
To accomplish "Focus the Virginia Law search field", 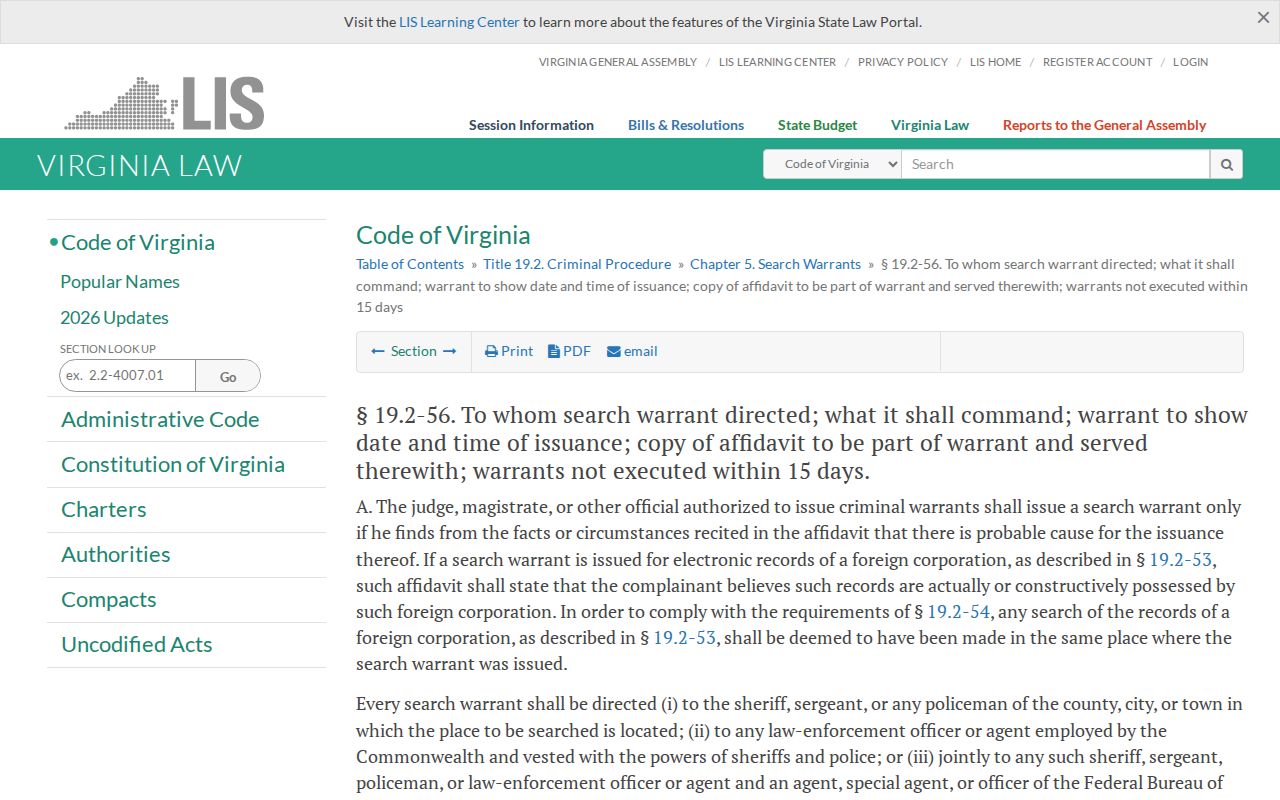I will (x=1056, y=164).
